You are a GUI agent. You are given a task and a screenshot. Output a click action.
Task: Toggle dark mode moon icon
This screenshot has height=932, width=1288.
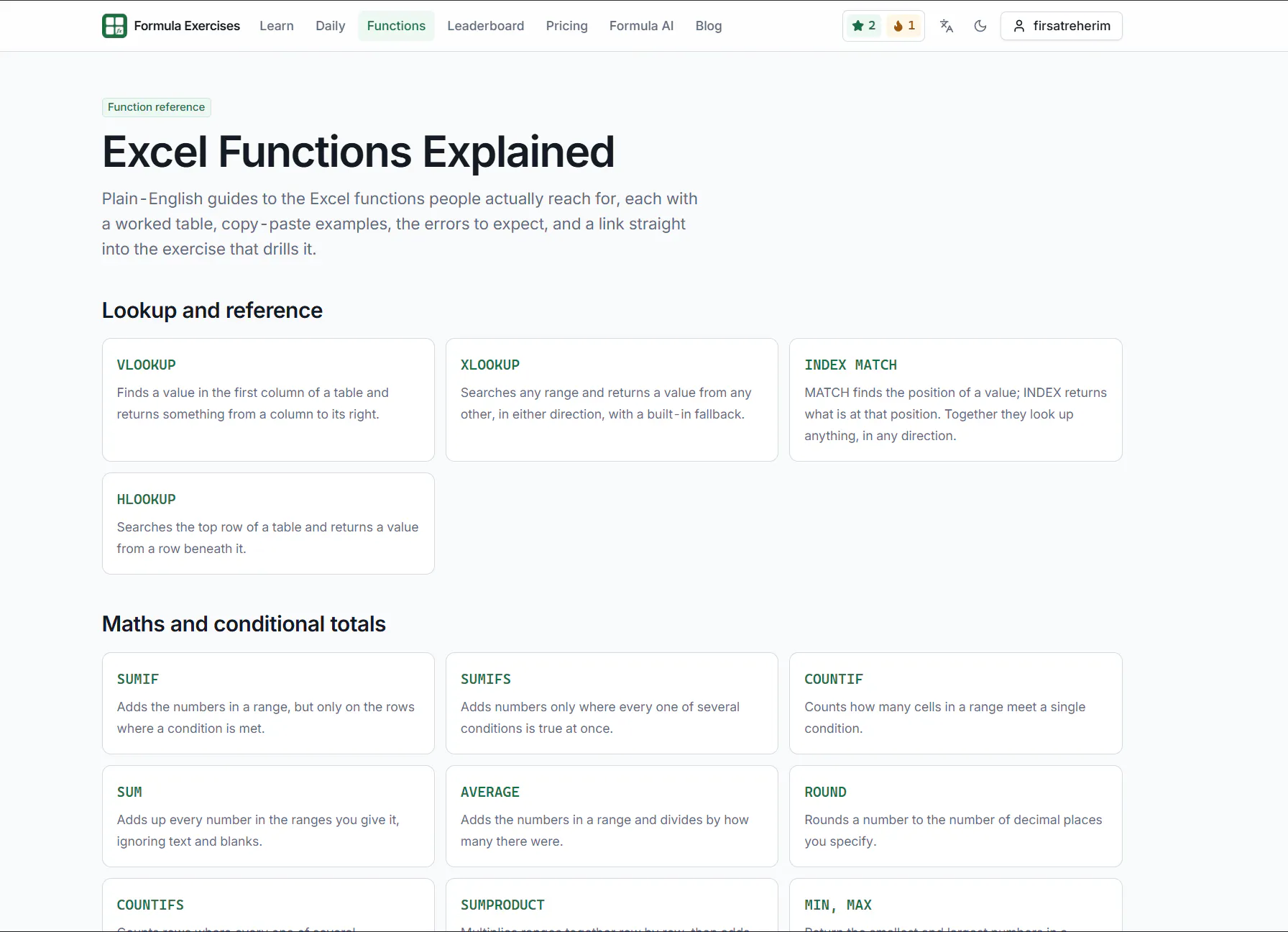coord(980,26)
